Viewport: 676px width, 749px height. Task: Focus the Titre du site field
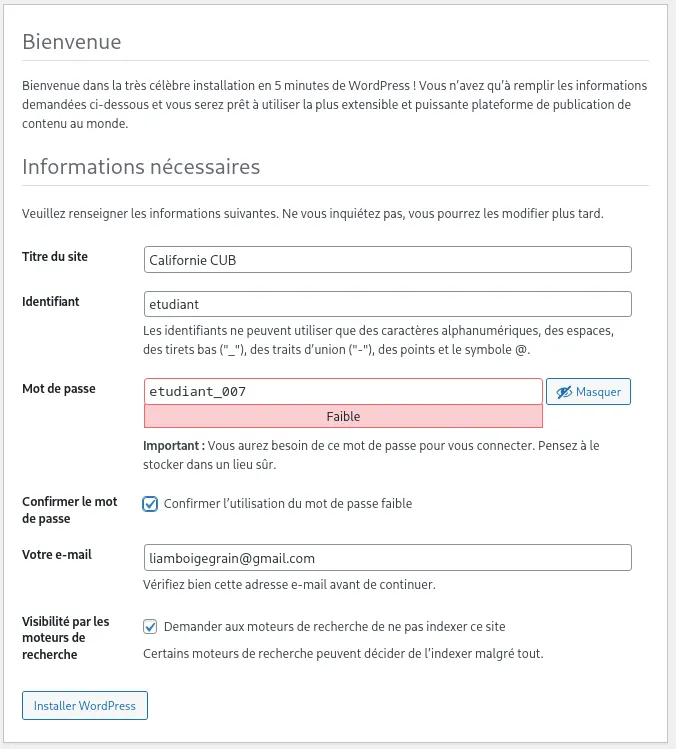click(388, 260)
